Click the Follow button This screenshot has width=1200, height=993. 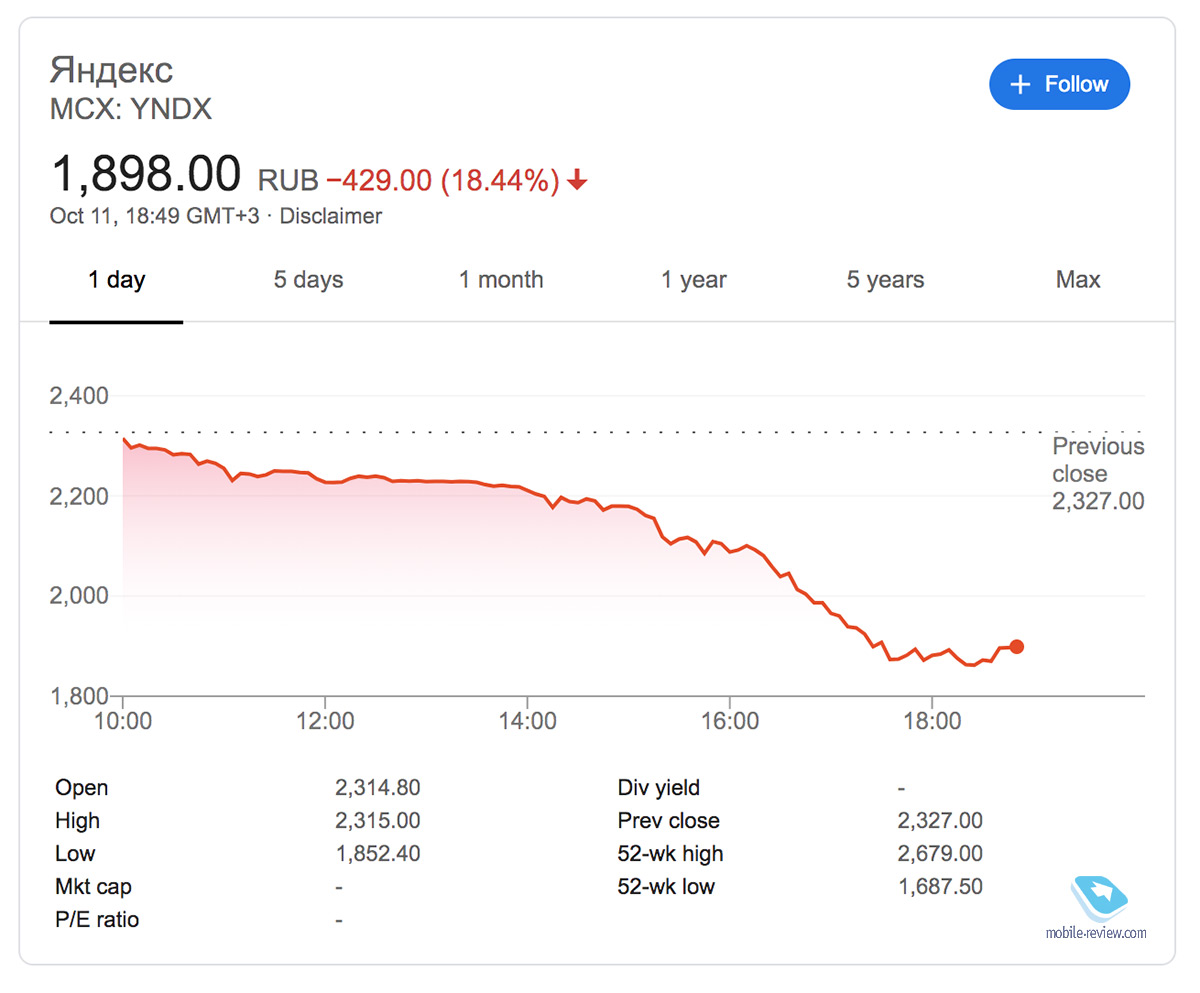[x=1059, y=85]
